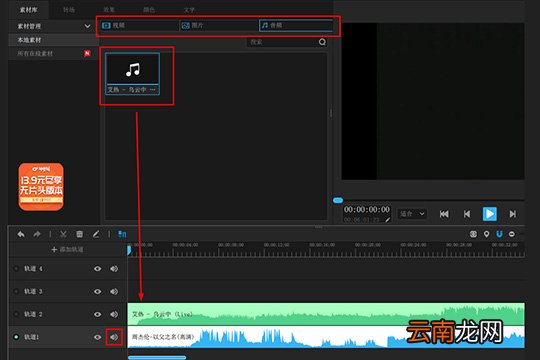Screen dimensions: 540x360
Task: Switch to the second top tab after 素材库
Action: (x=69, y=10)
